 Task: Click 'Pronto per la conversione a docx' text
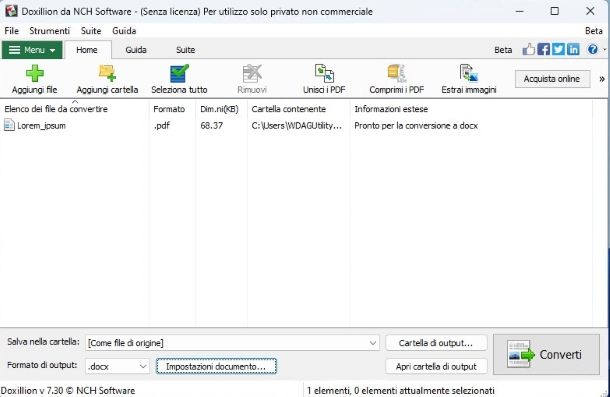pos(416,125)
